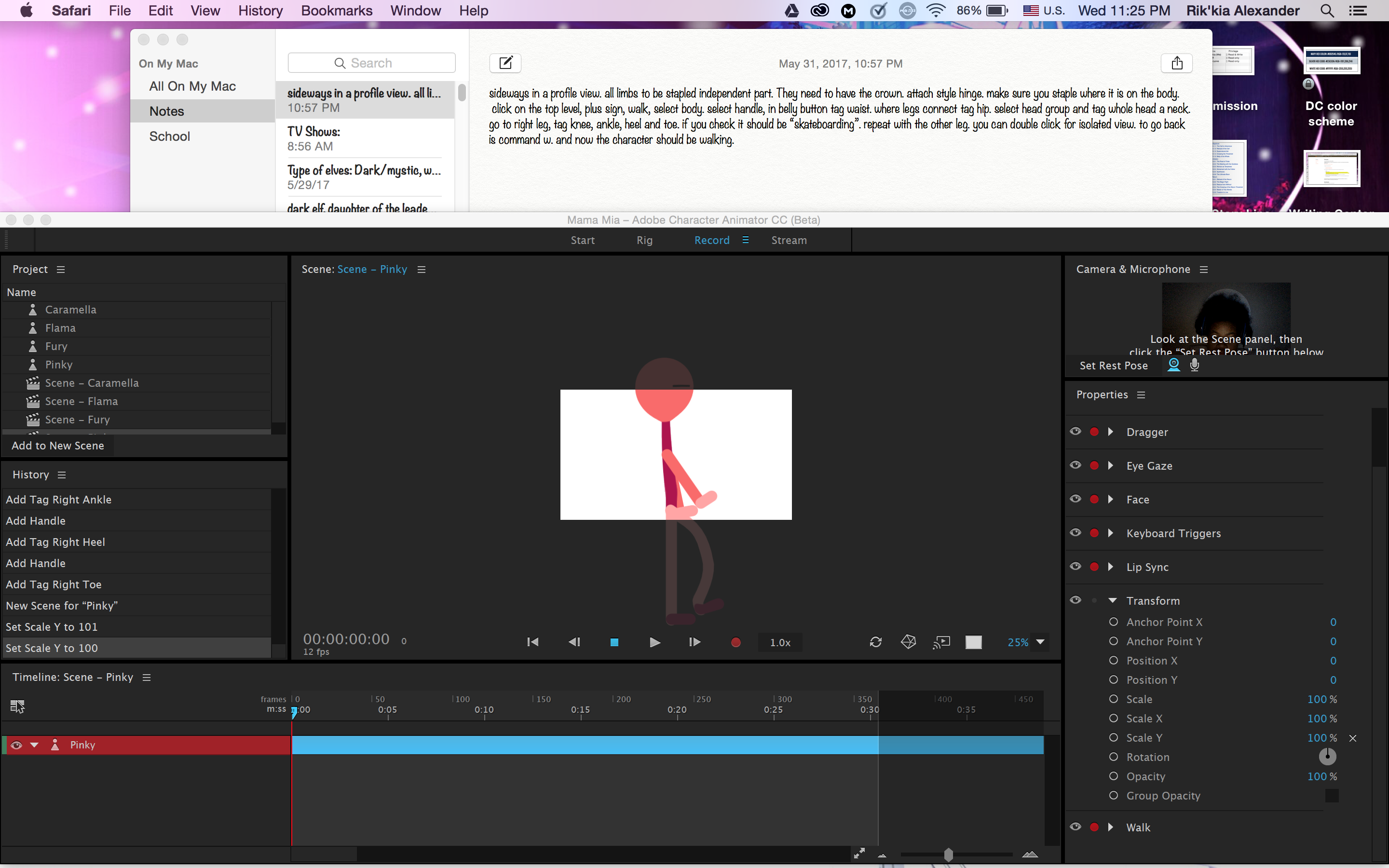Click the step back frame icon
Screen dimensions: 1389x868
pyautogui.click(x=575, y=642)
